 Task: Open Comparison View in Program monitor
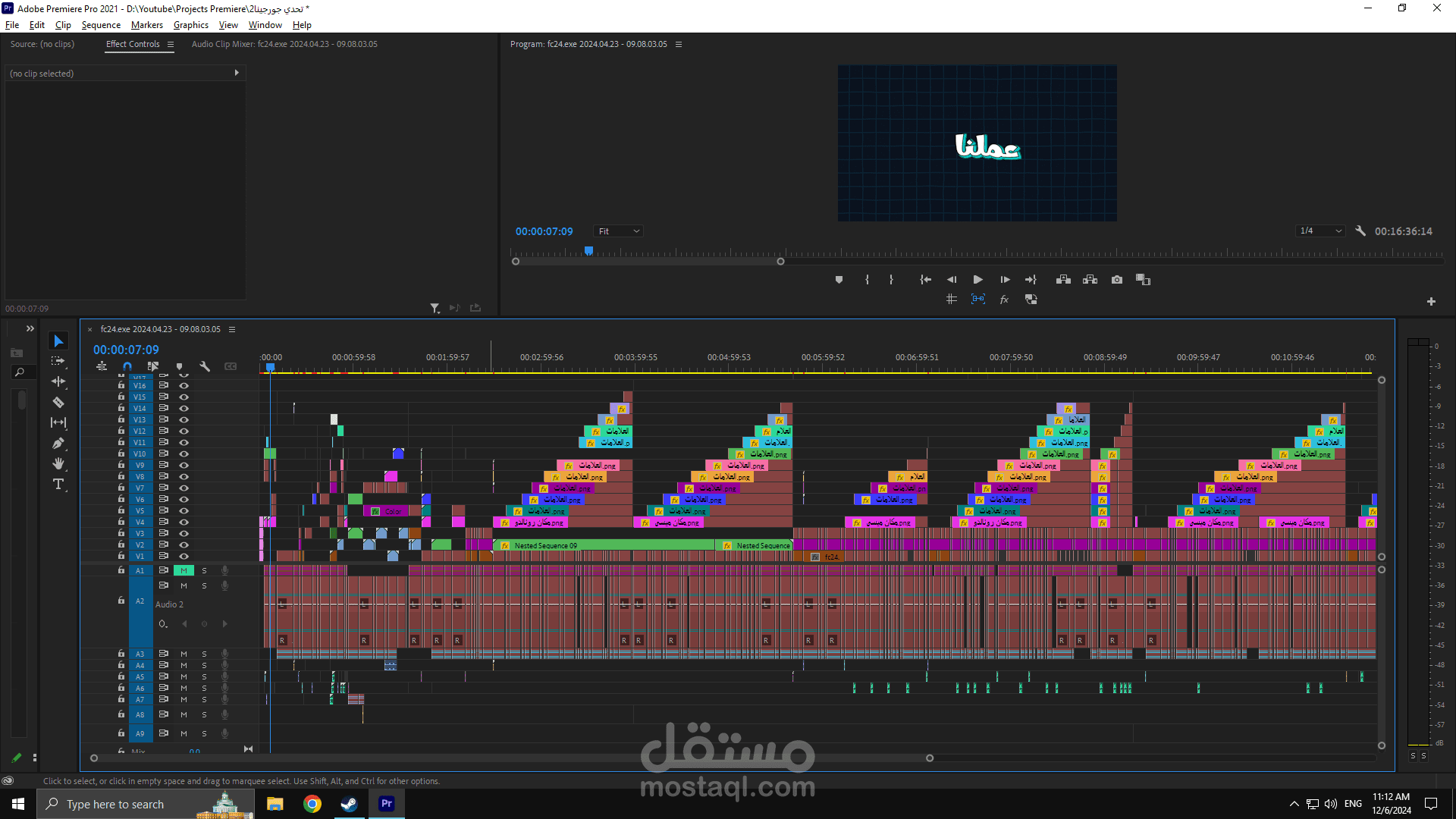click(1143, 280)
